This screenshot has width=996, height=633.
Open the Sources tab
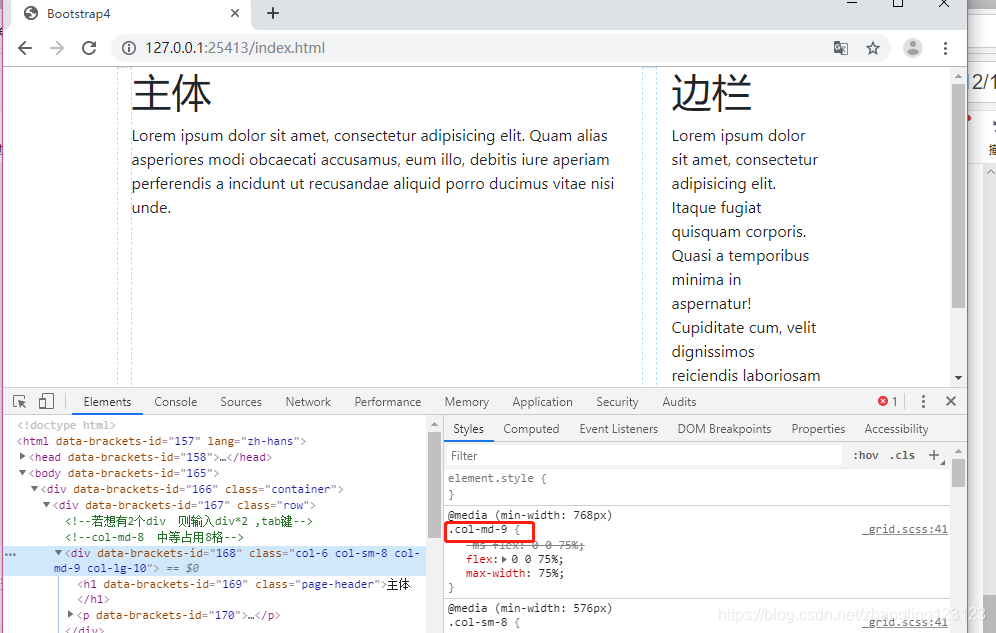coord(241,402)
